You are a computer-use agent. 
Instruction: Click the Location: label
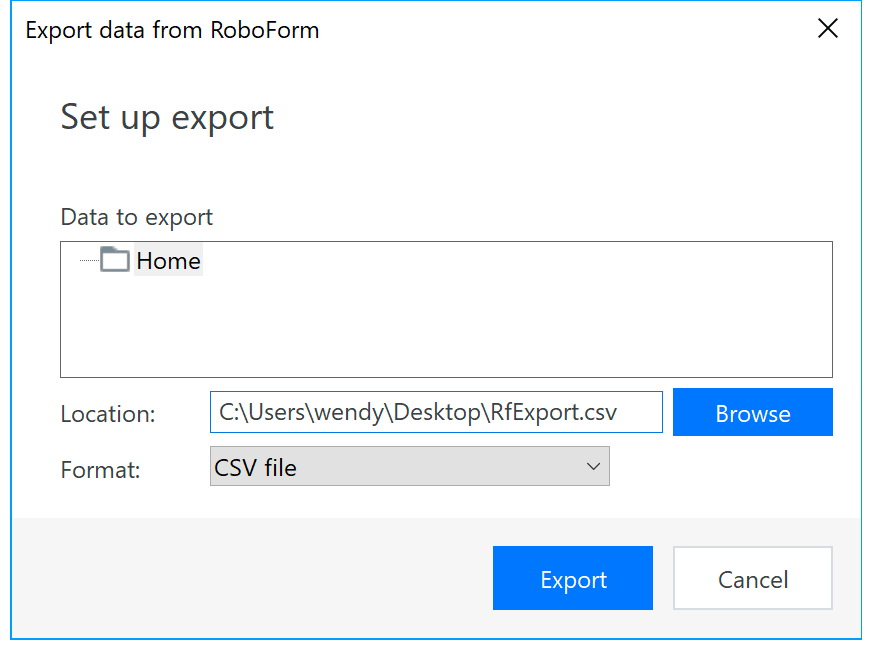point(108,413)
